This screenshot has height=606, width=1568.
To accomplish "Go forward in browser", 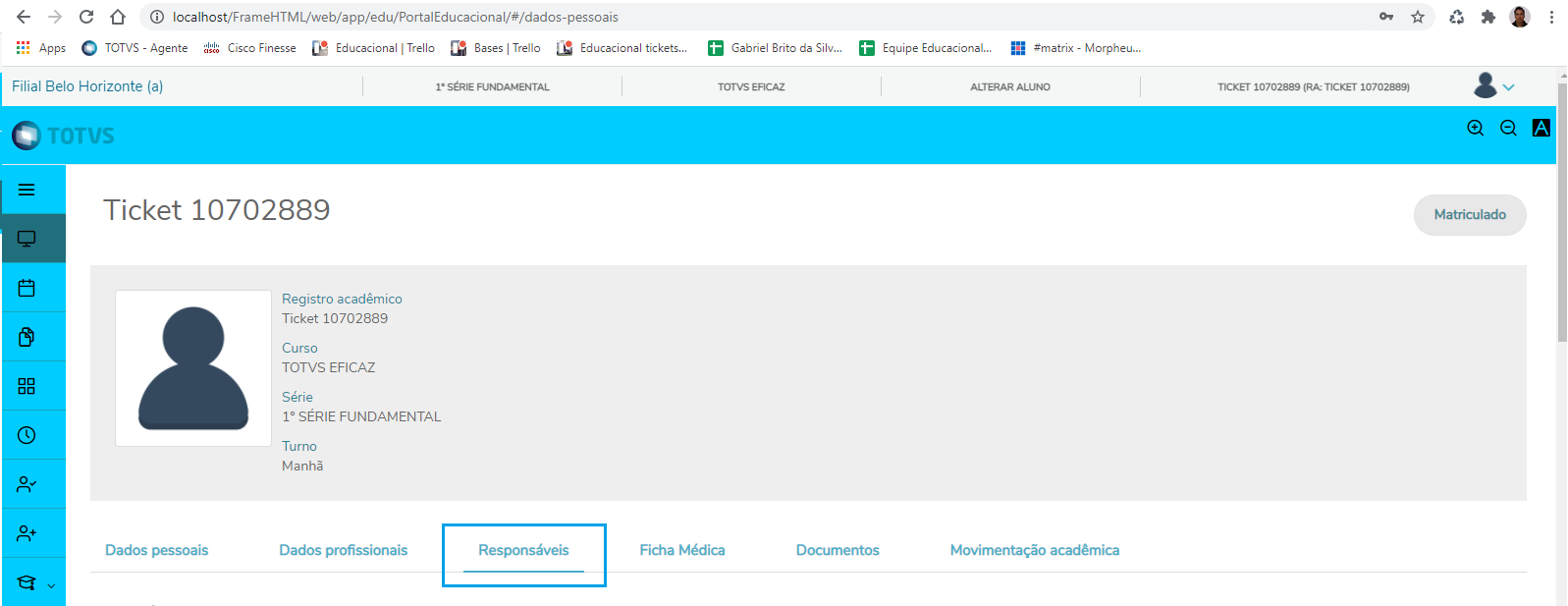I will point(55,17).
